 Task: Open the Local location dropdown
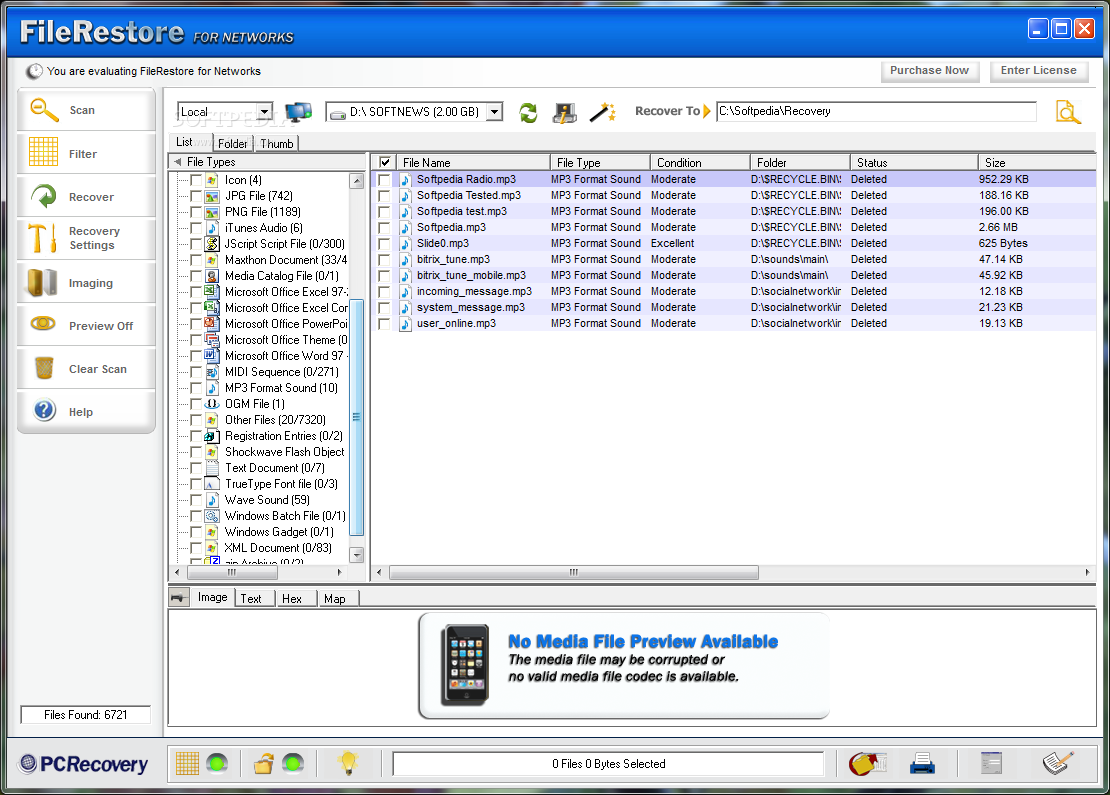265,112
